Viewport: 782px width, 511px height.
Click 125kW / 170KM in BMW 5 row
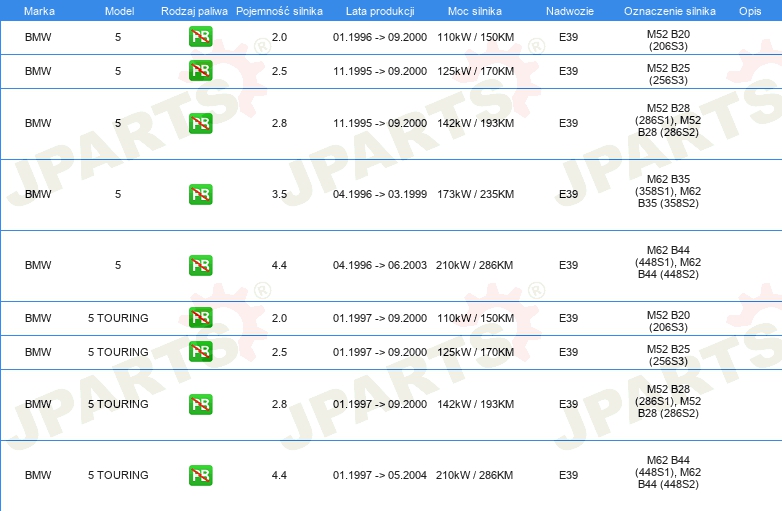(x=475, y=71)
